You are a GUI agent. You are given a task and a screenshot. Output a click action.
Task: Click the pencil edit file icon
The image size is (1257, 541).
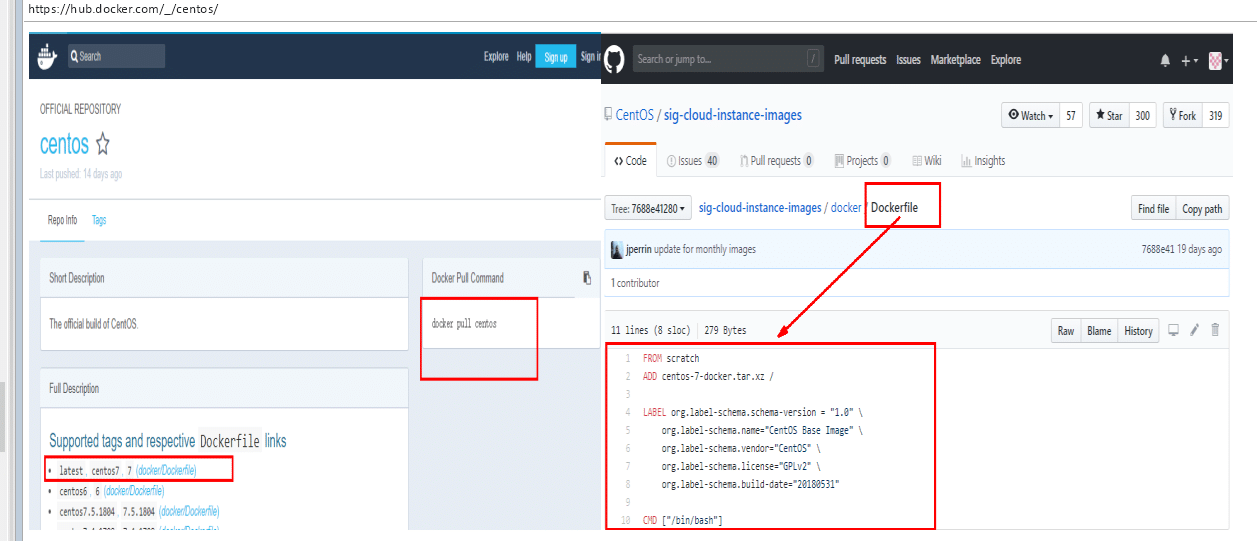coord(1194,331)
